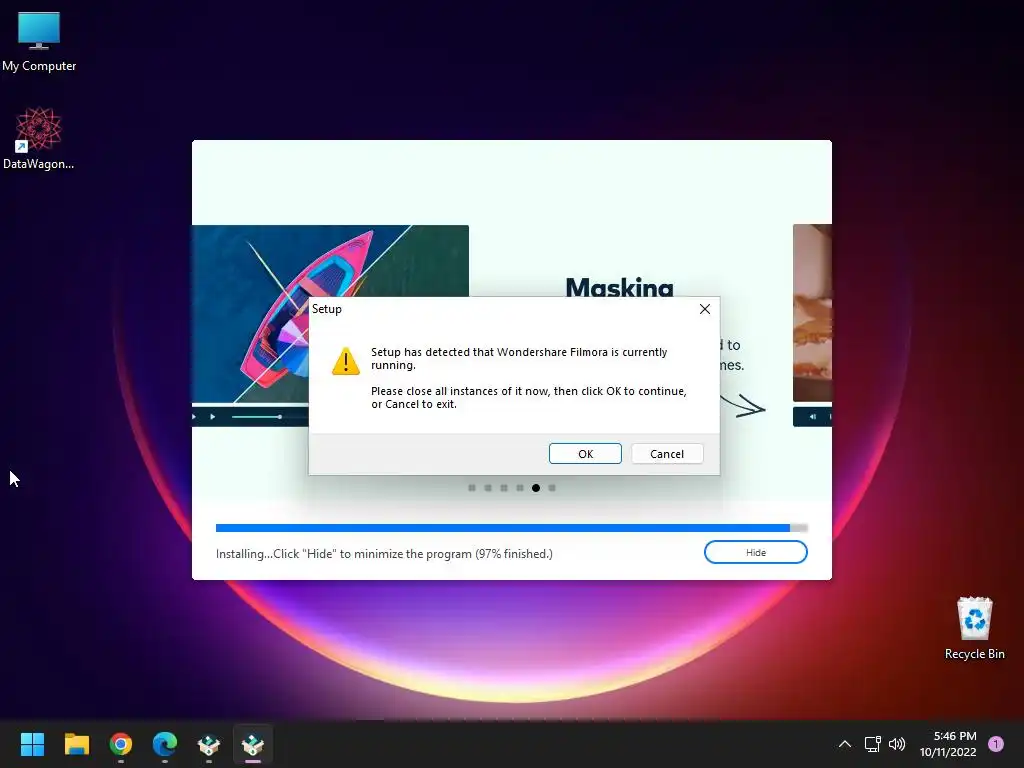Viewport: 1024px width, 768px height.
Task: Open notification center badge
Action: click(996, 744)
